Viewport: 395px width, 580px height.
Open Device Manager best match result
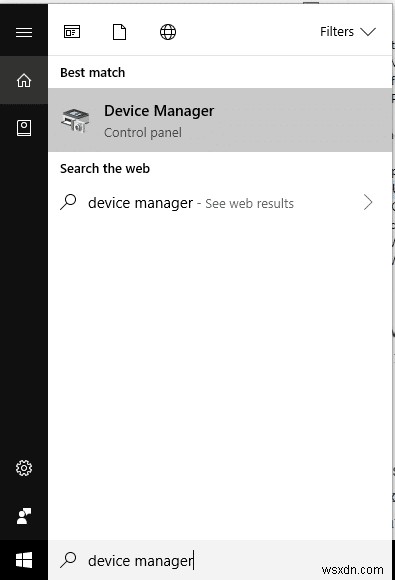point(220,120)
